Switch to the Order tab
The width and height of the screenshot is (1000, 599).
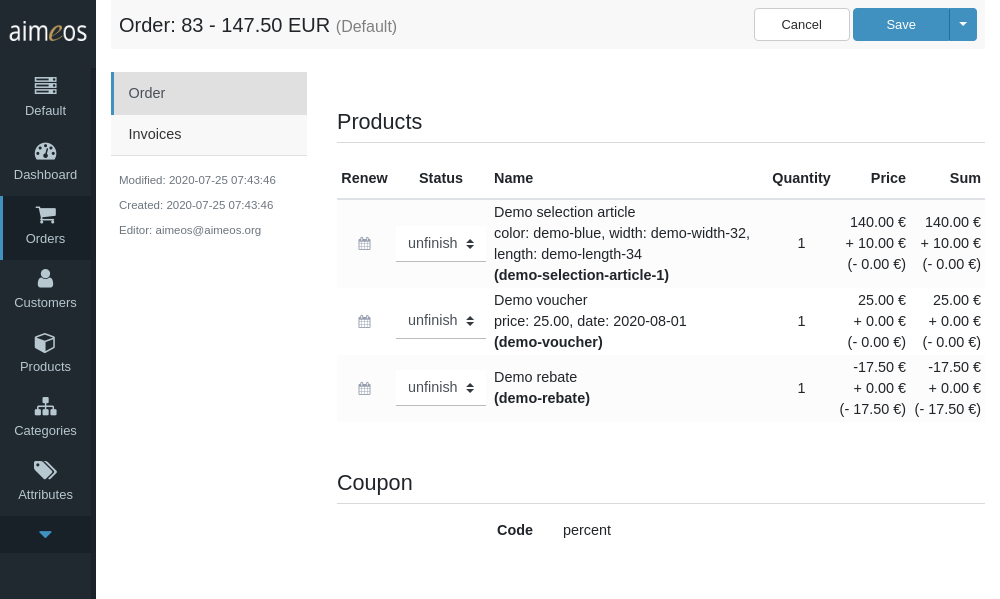[x=209, y=93]
